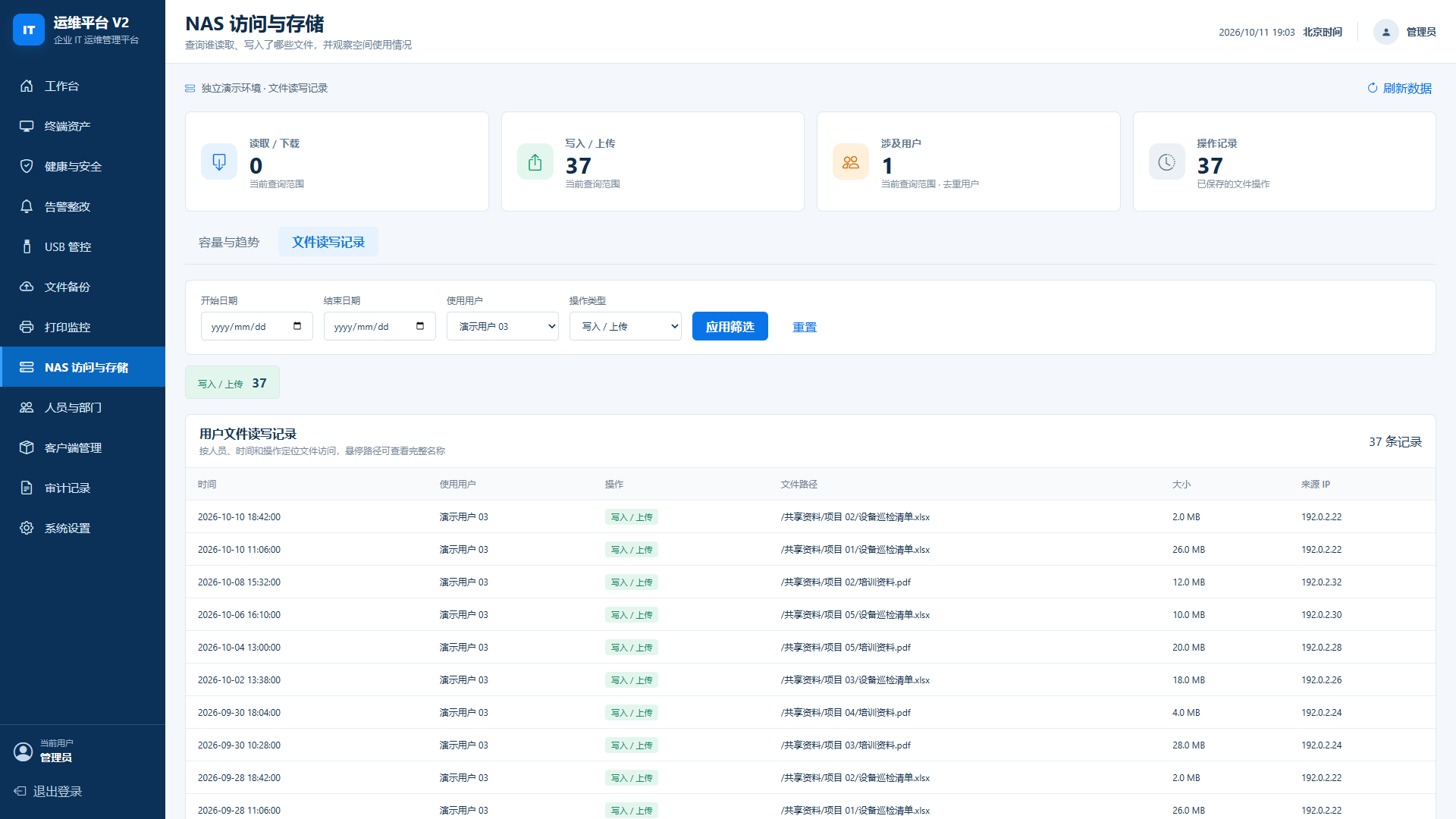Viewport: 1456px width, 819px height.
Task: Click the 重置 link
Action: (x=805, y=327)
